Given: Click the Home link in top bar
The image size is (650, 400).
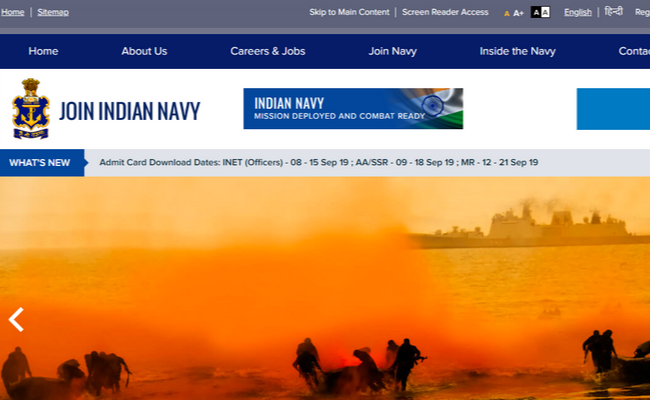Looking at the screenshot, I should (12, 12).
